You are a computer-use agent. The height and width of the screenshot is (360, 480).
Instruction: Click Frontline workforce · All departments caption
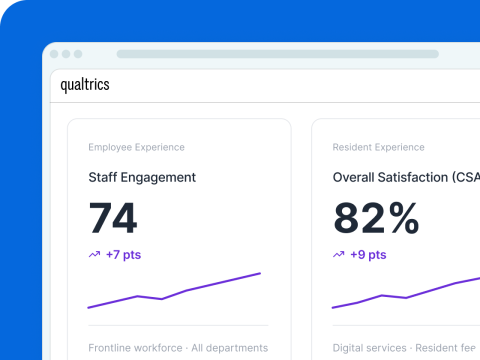pos(178,348)
